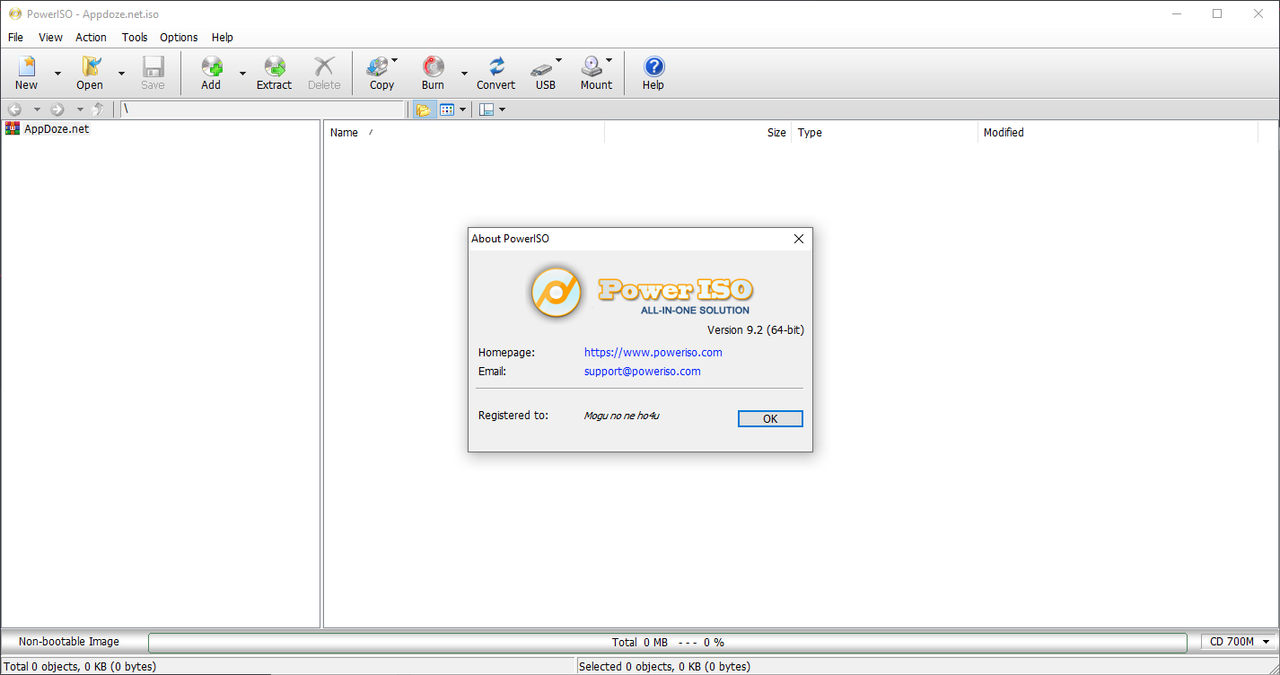
Task: Click the Forward navigation arrow icon
Action: 58,109
